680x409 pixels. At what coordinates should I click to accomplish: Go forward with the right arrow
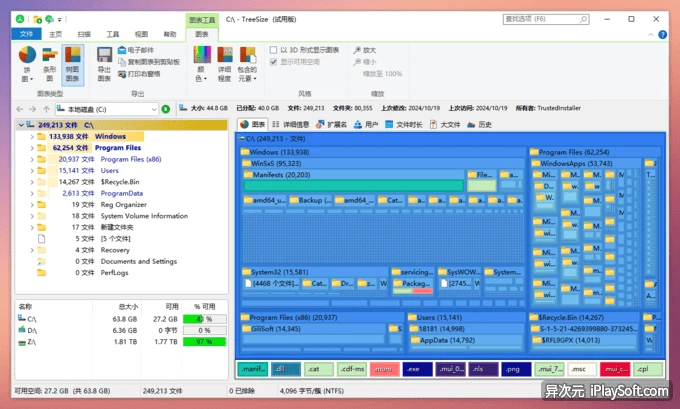point(33,109)
